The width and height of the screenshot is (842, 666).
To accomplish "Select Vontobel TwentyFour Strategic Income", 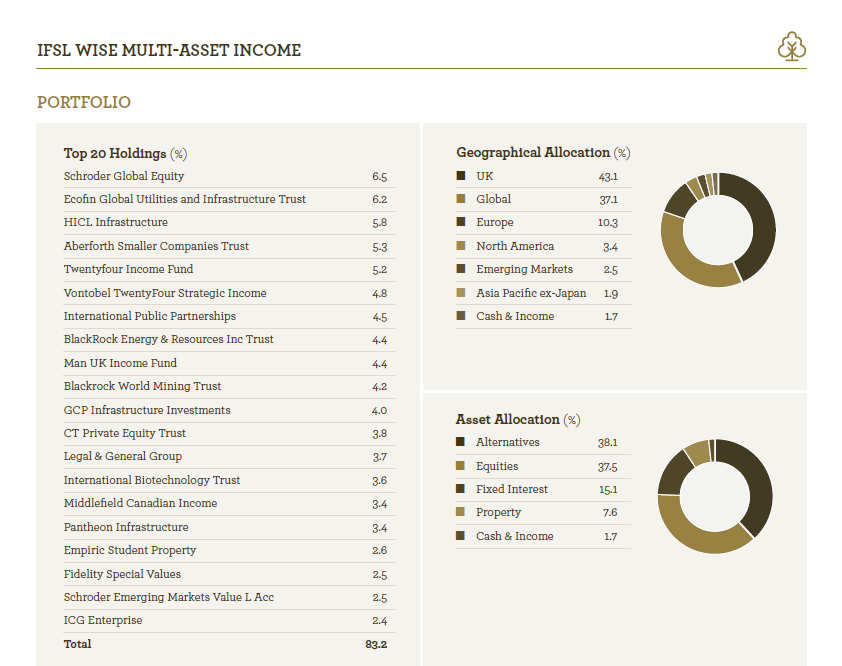I will (229, 293).
